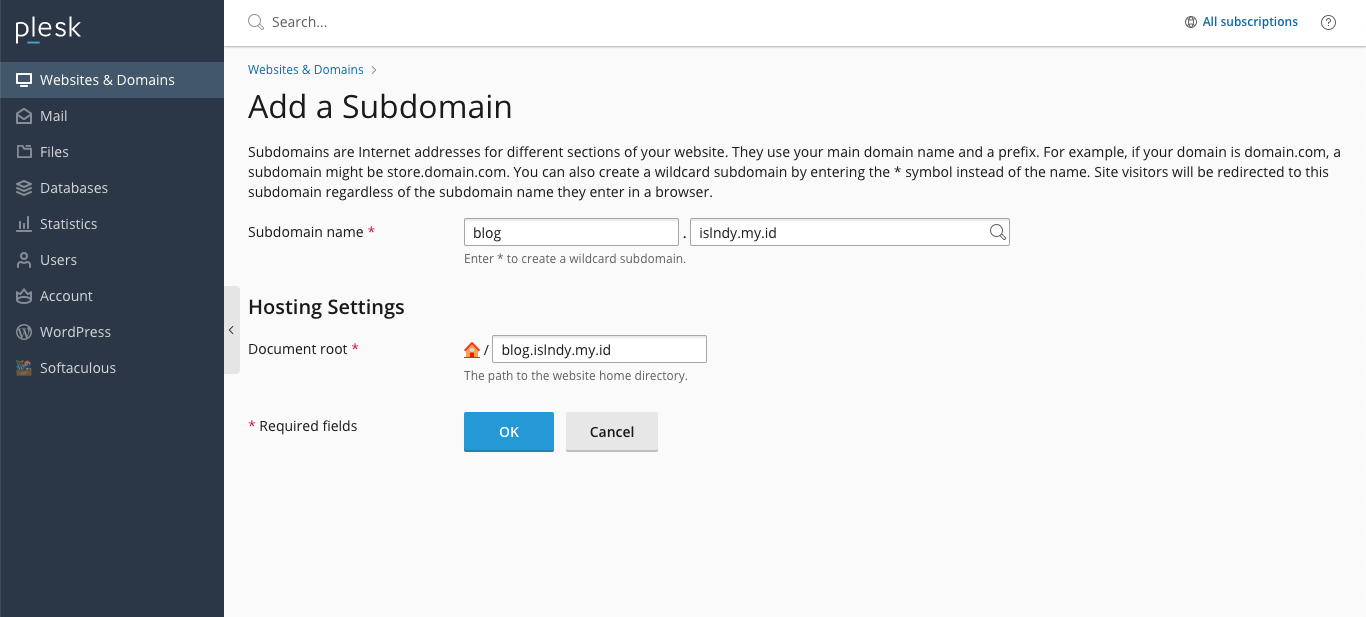Click the Plesk logo
Viewport: 1366px width, 617px height.
pos(48,30)
